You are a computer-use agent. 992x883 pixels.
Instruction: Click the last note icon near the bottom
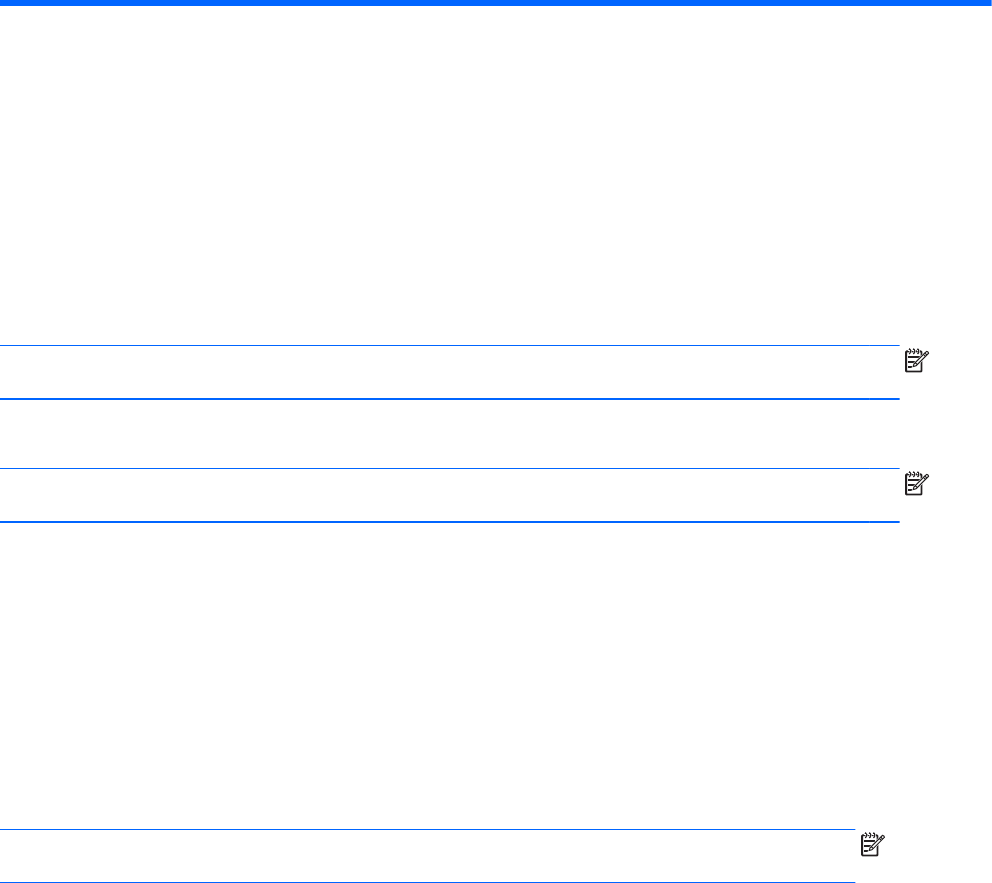click(x=871, y=846)
